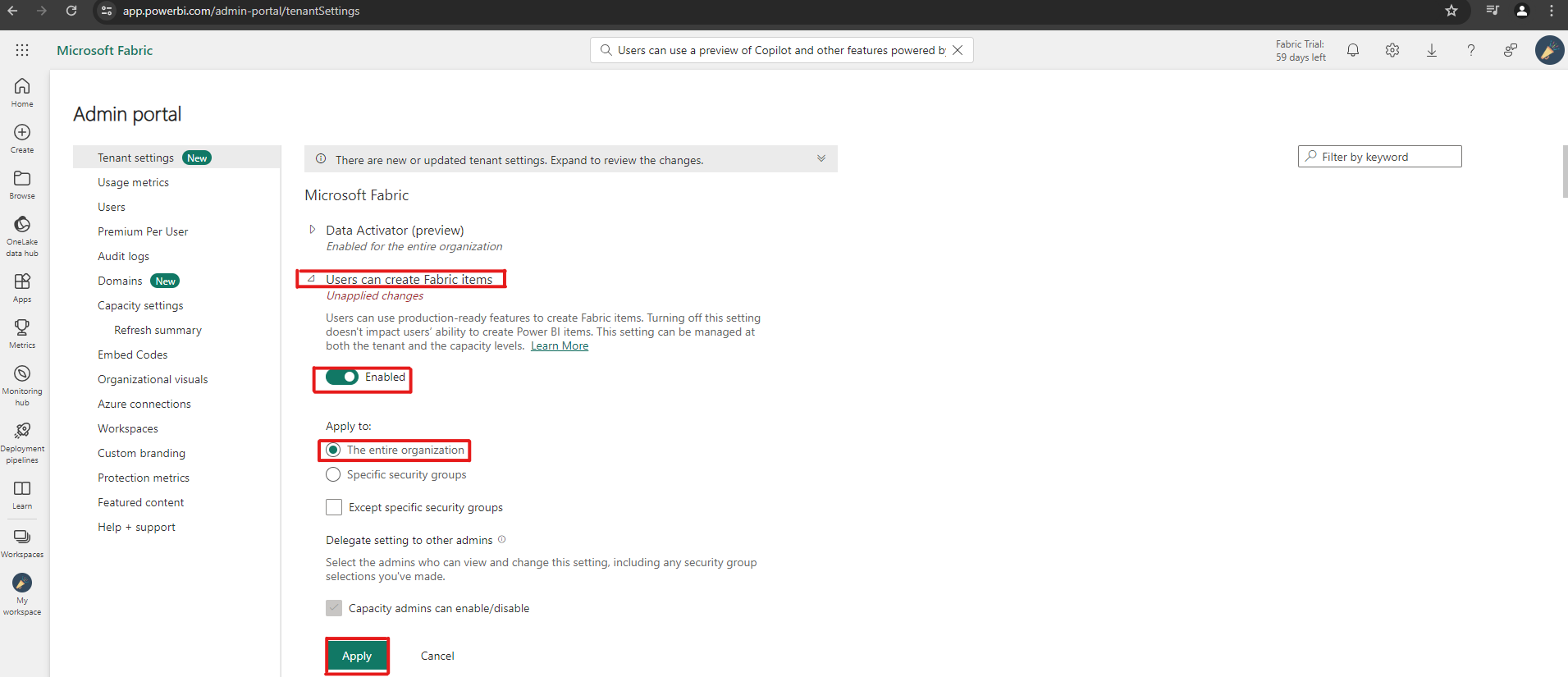Select Specific security groups radio button
This screenshot has height=677, width=1568.
(333, 474)
